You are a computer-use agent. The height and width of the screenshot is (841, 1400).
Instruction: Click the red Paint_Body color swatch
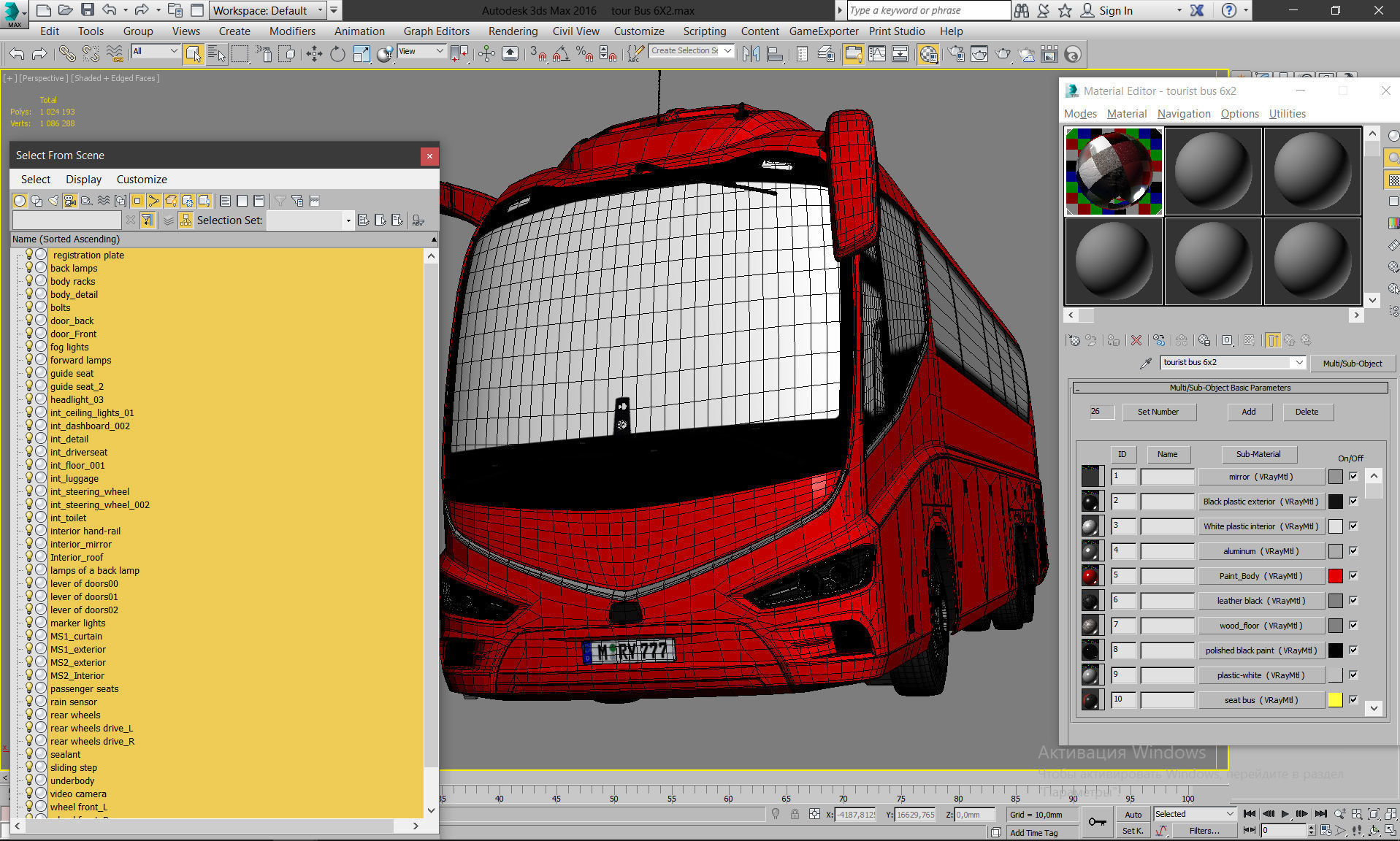coord(1335,576)
